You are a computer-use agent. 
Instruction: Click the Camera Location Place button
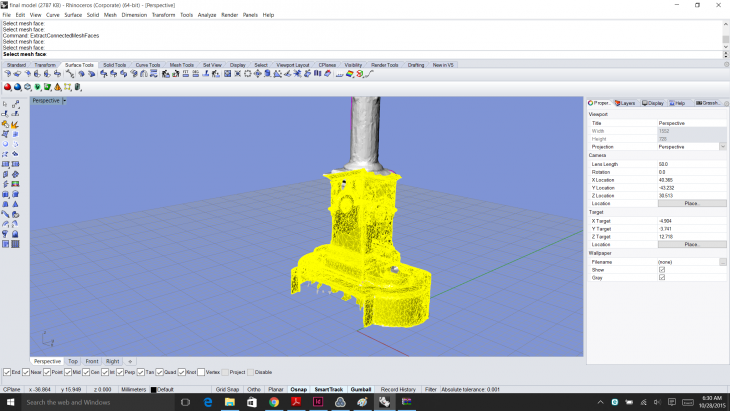coord(691,203)
